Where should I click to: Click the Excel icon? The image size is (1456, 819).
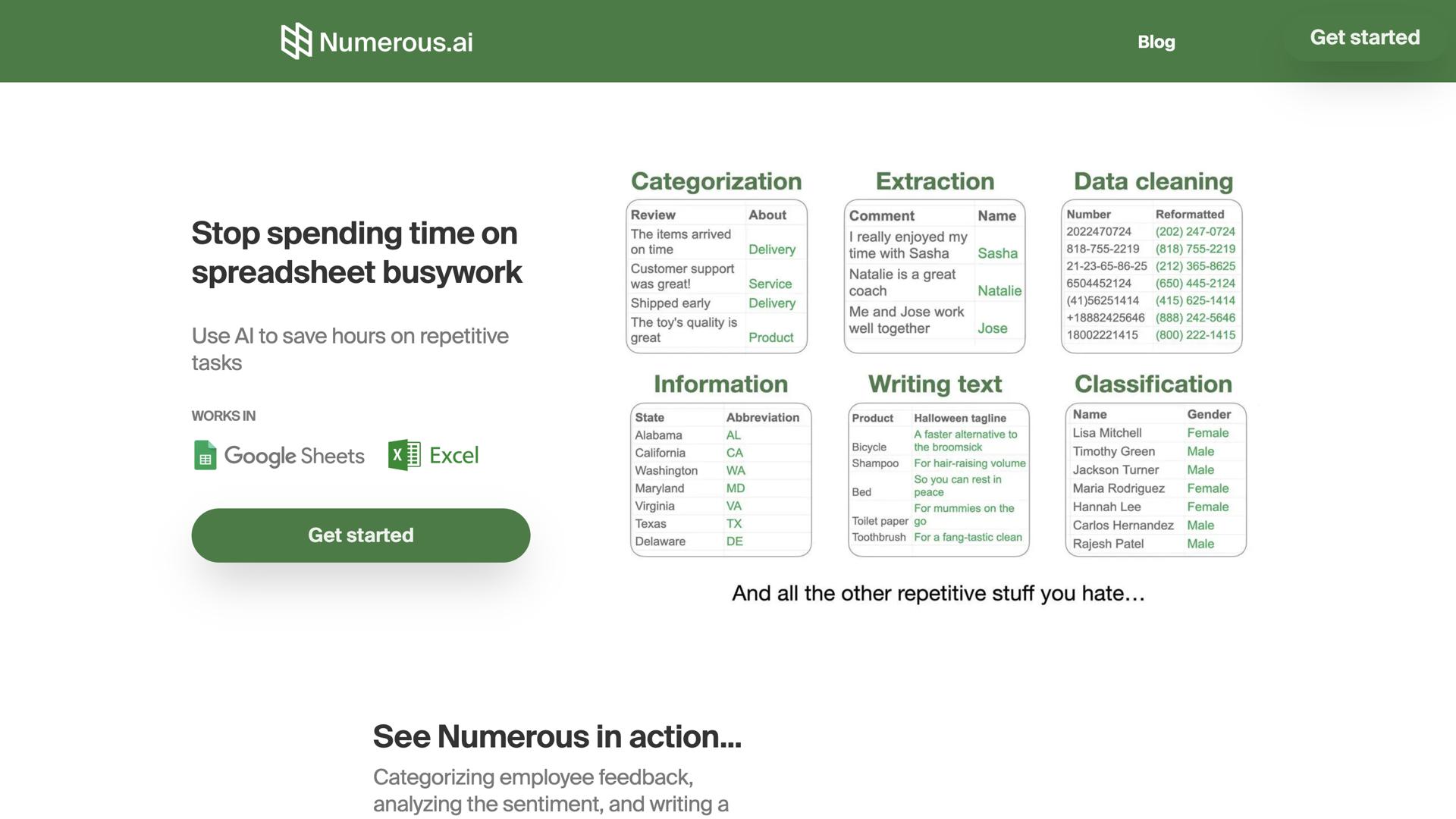click(x=404, y=455)
